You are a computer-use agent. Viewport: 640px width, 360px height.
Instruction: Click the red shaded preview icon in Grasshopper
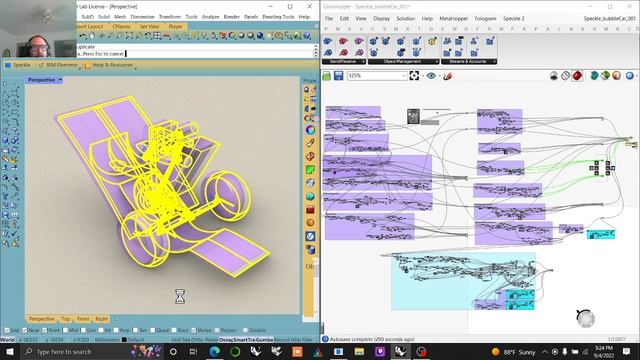pyautogui.click(x=577, y=76)
